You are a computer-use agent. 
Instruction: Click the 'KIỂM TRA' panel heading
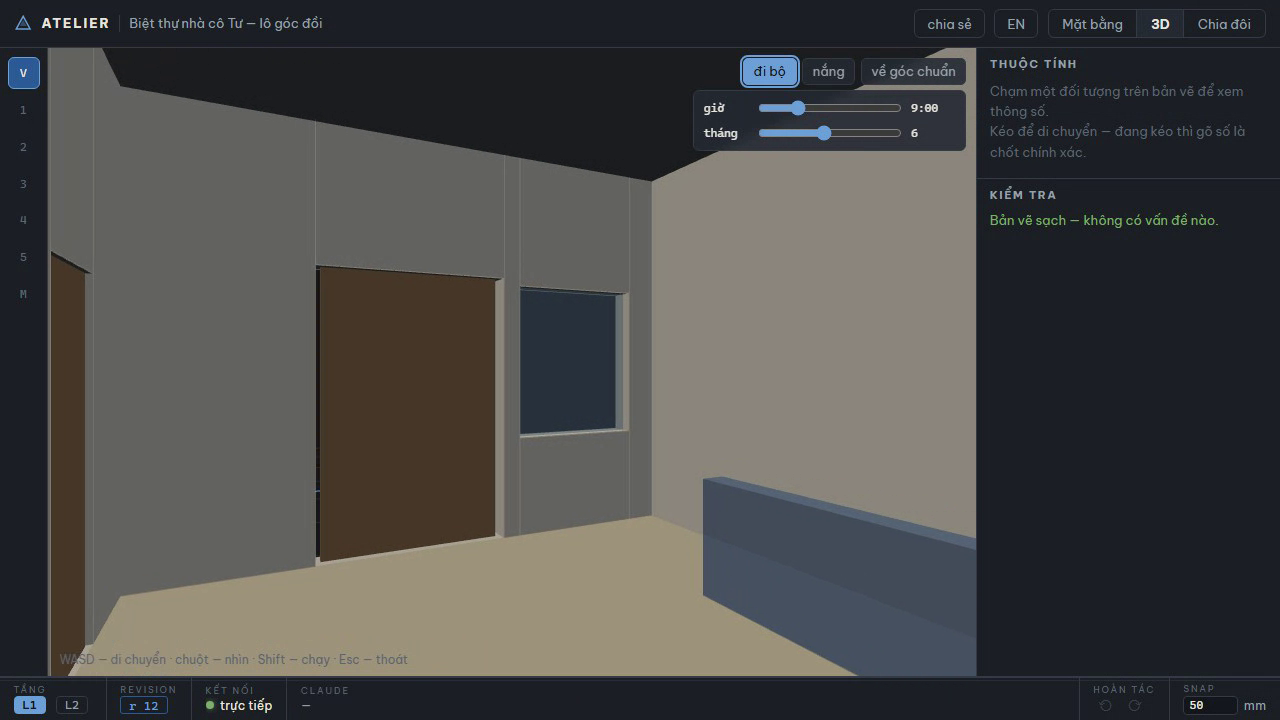(x=1023, y=195)
